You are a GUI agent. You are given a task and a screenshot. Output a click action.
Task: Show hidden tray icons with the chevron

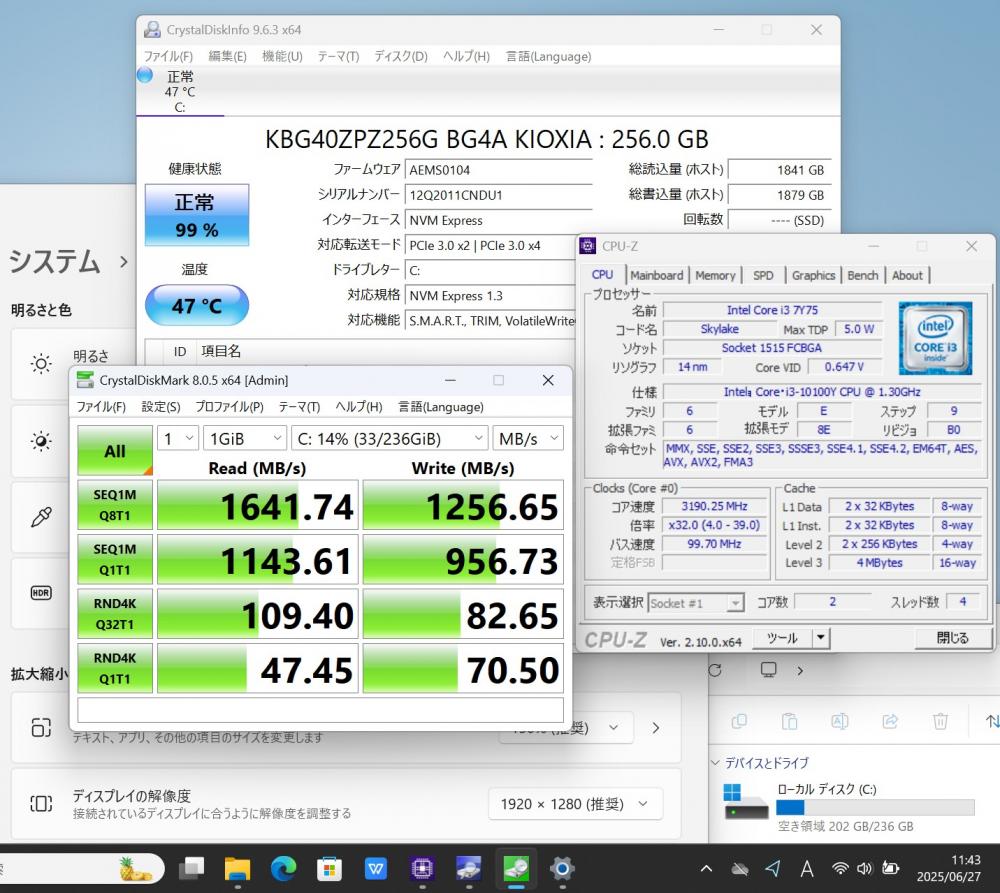pyautogui.click(x=707, y=868)
